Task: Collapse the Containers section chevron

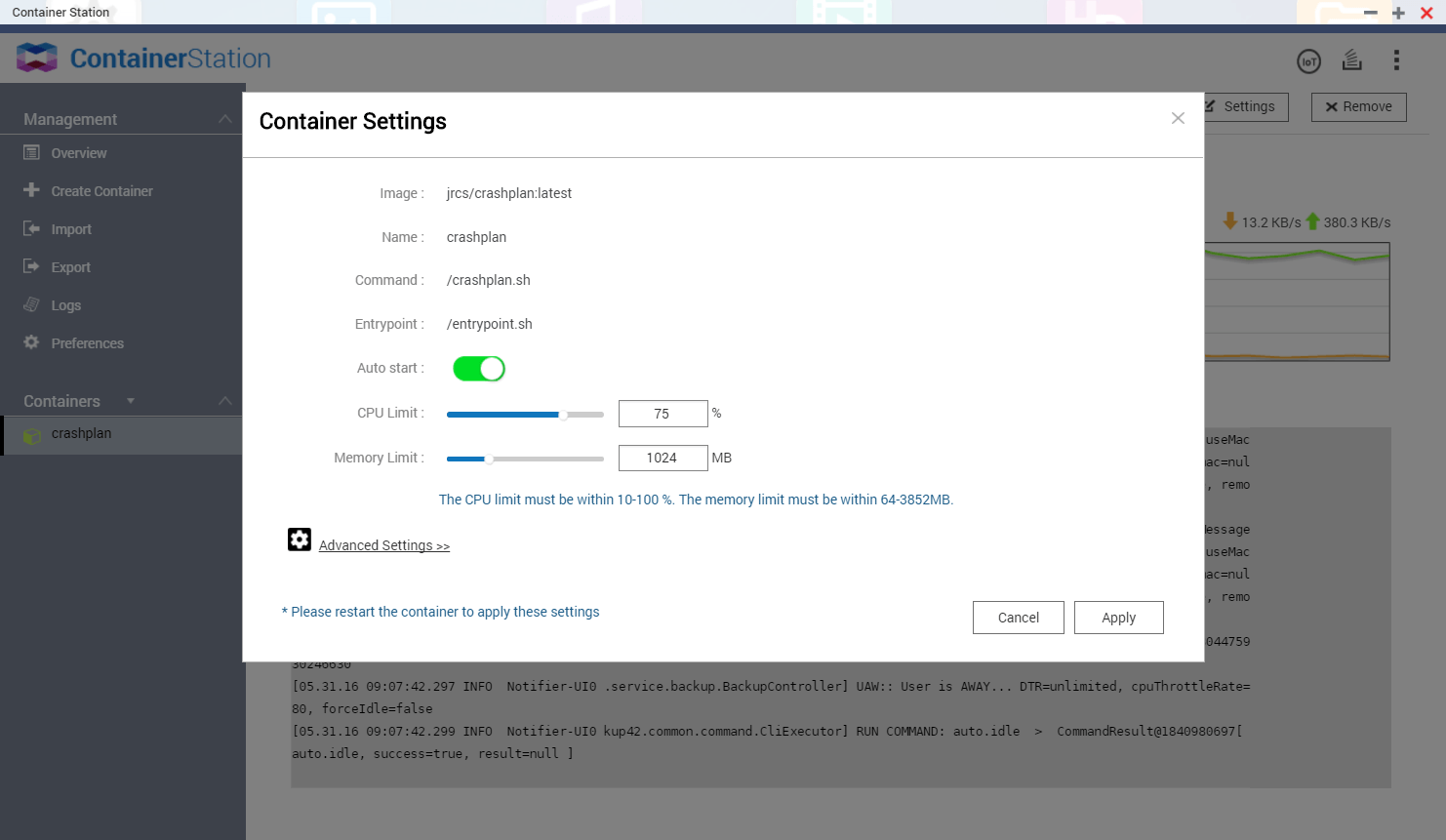Action: click(x=225, y=401)
